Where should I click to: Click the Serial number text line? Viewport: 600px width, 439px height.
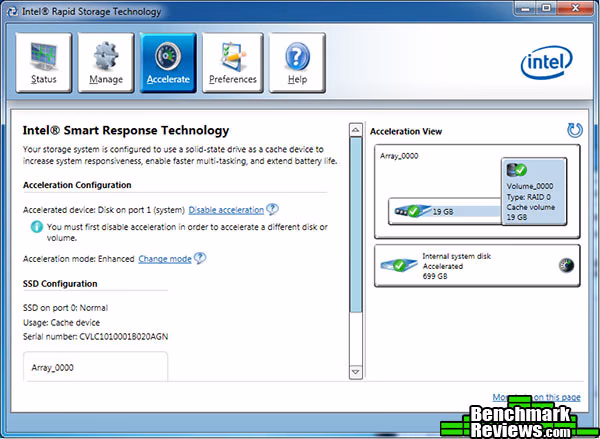point(96,337)
